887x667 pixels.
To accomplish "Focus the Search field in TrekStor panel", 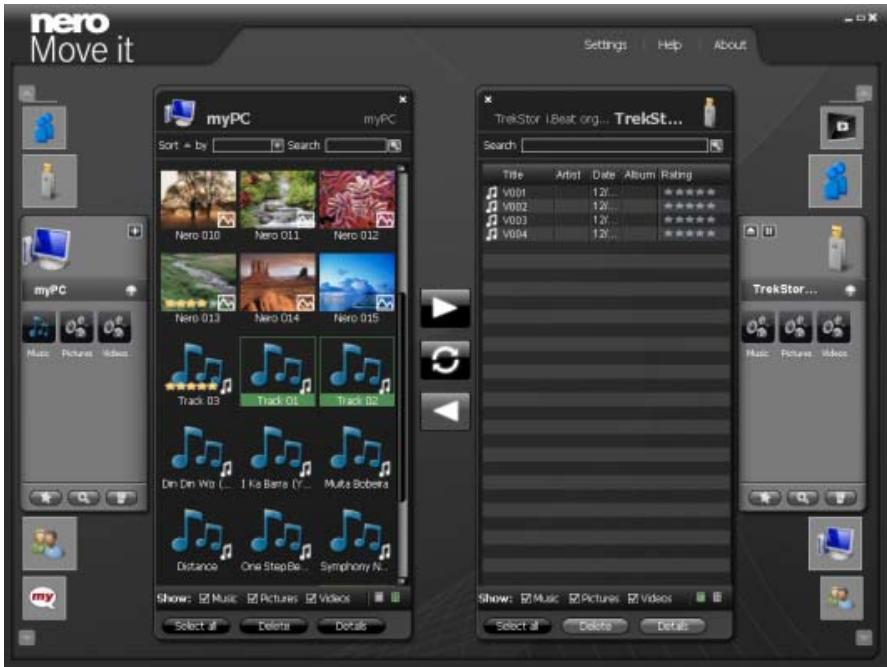I will [x=615, y=145].
